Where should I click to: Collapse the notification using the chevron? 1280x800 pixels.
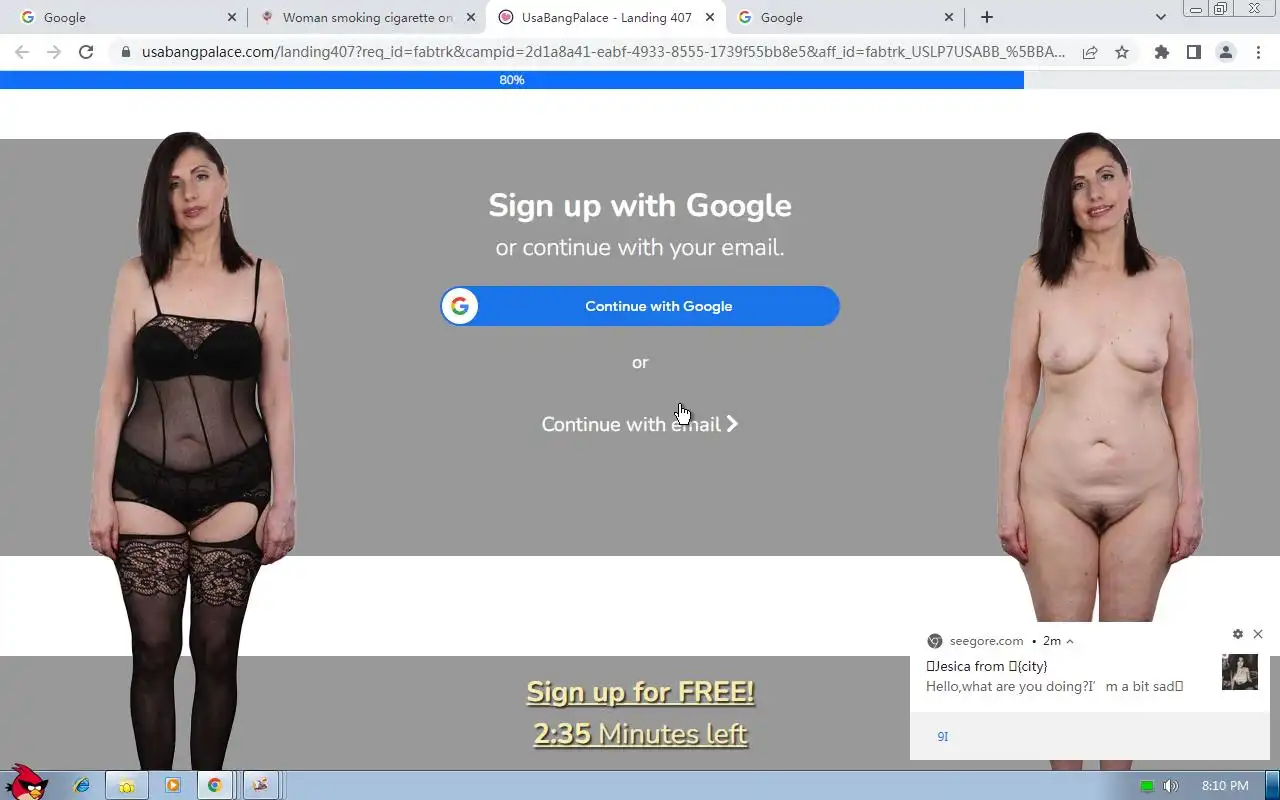click(x=1070, y=641)
